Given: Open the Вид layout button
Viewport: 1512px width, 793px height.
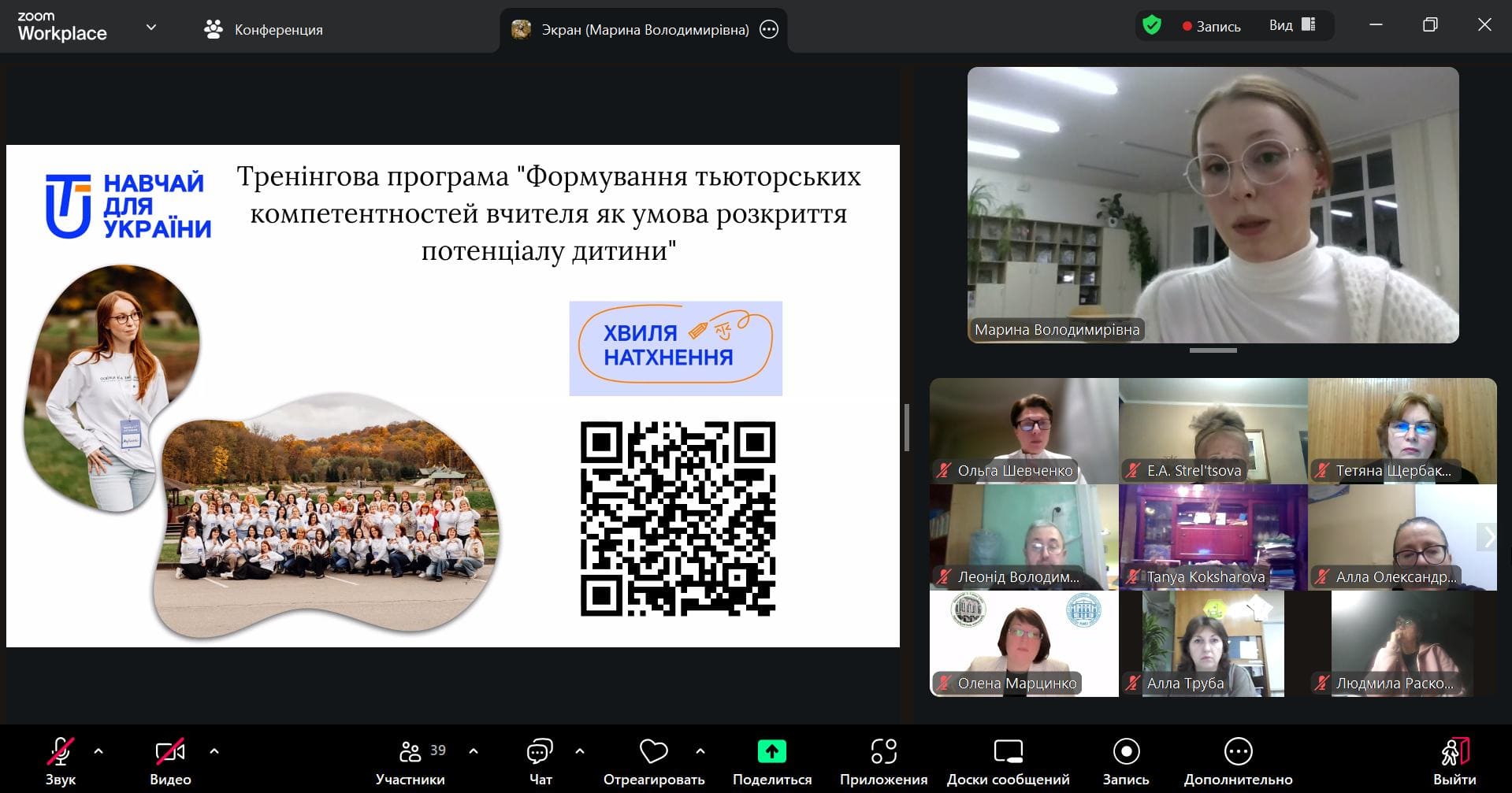Looking at the screenshot, I should pos(1291,25).
